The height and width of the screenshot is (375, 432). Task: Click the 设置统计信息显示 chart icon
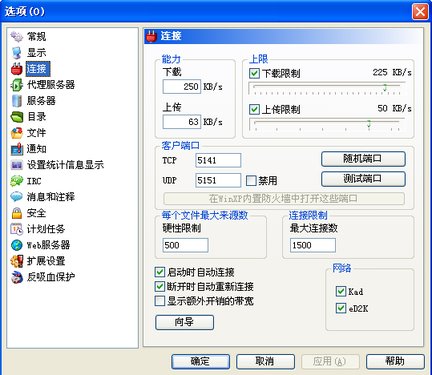[x=17, y=165]
